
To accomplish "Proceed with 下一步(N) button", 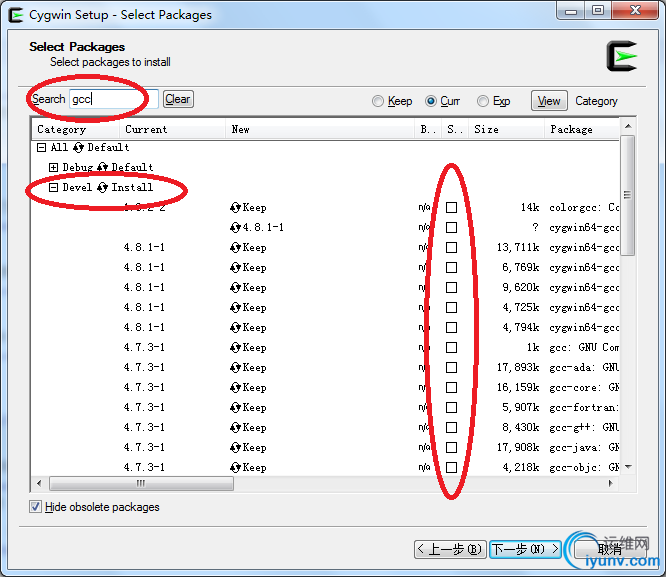I will pyautogui.click(x=525, y=549).
